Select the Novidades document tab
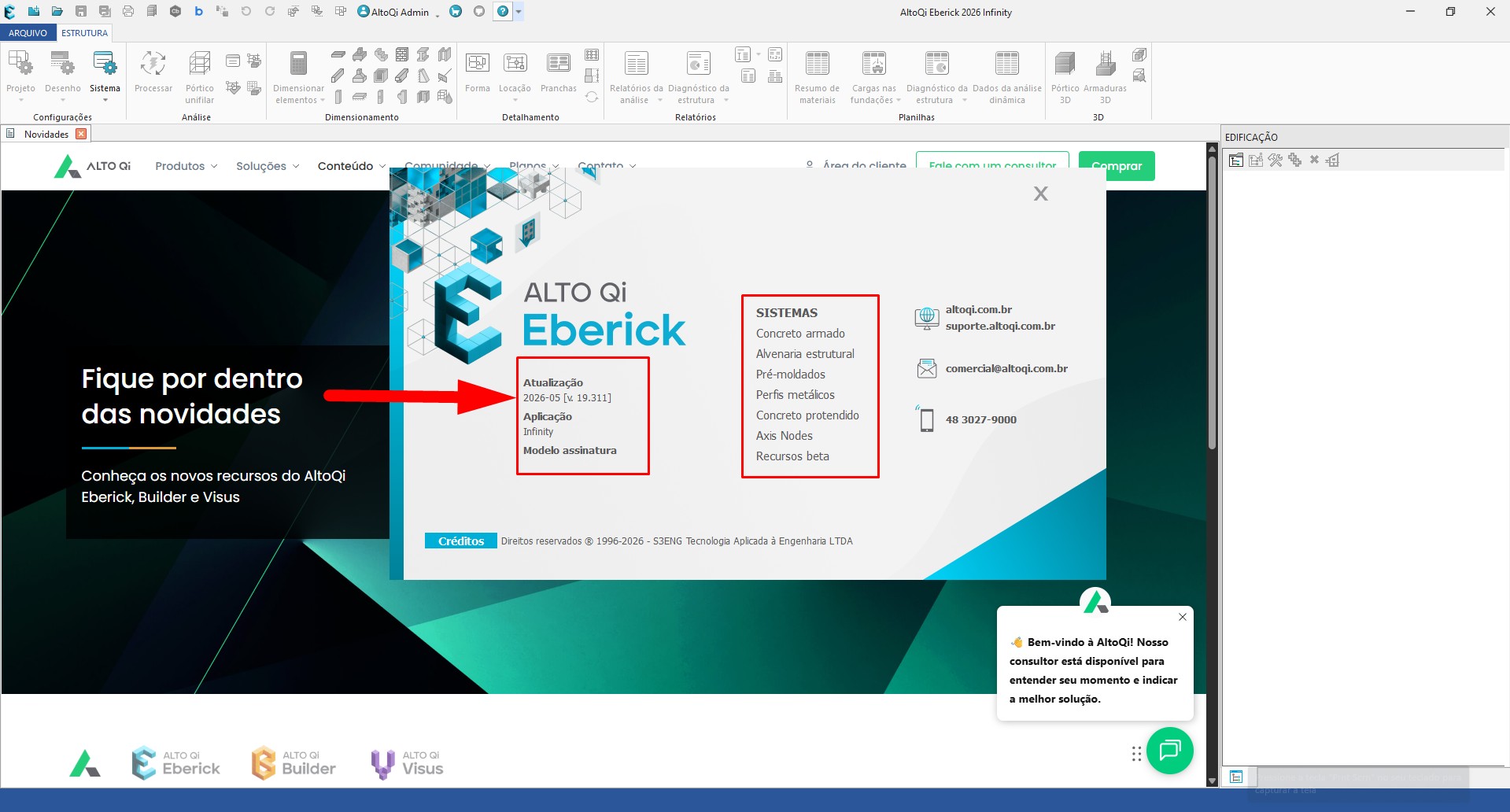The height and width of the screenshot is (812, 1510). (x=46, y=134)
